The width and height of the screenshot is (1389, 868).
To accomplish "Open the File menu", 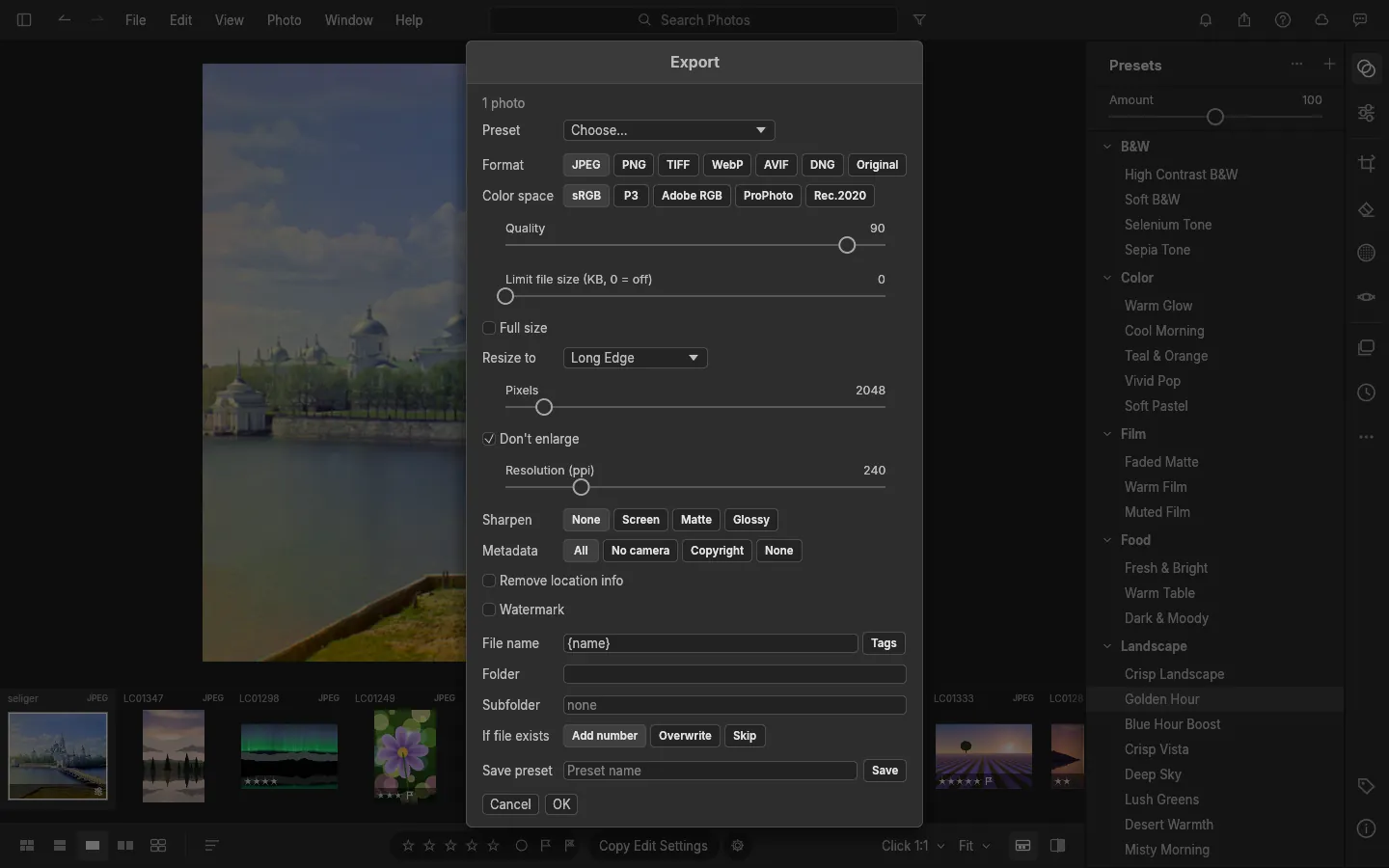I will click(x=136, y=19).
